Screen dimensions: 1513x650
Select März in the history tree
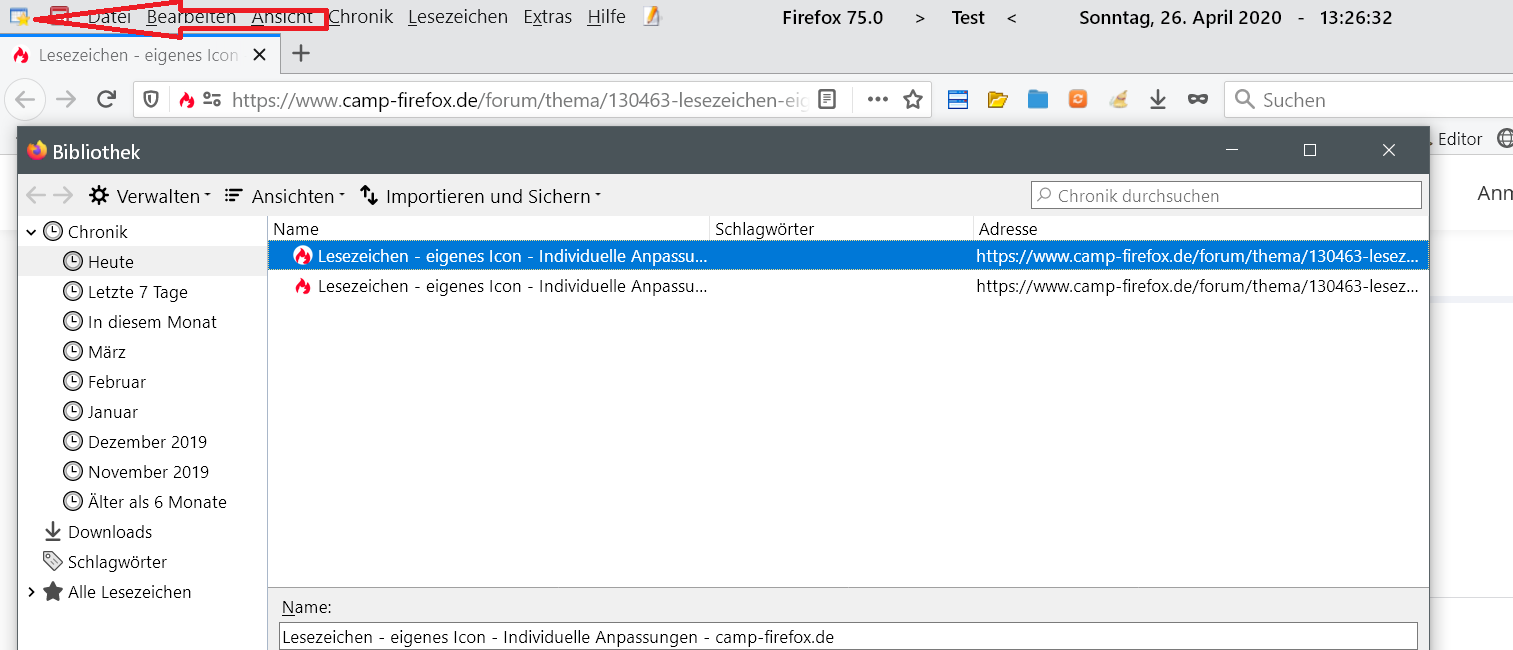107,352
